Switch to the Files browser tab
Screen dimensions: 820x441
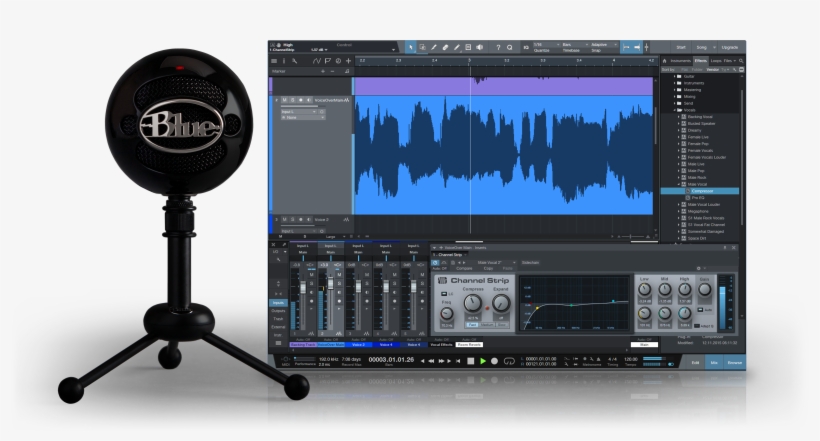727,61
